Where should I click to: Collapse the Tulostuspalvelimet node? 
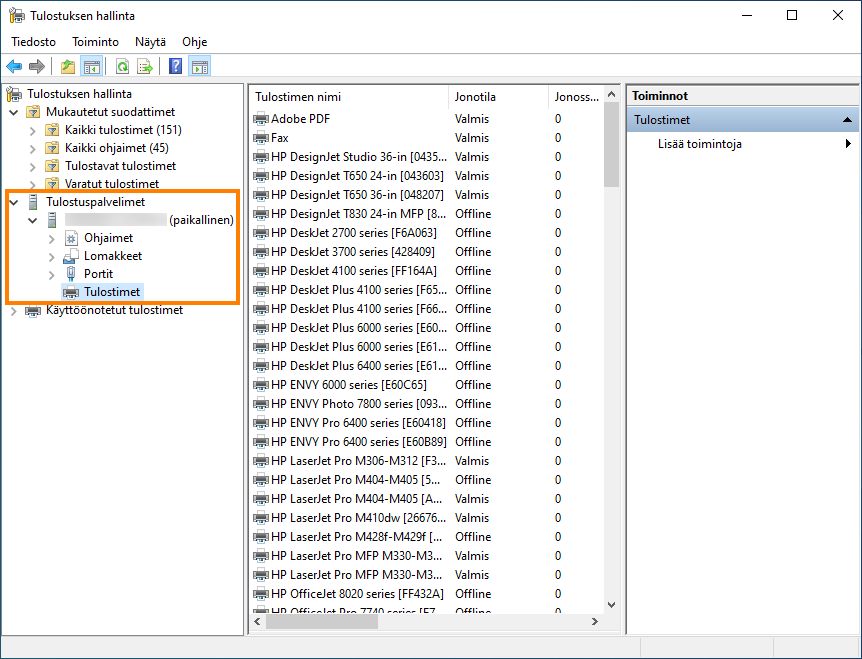(14, 202)
